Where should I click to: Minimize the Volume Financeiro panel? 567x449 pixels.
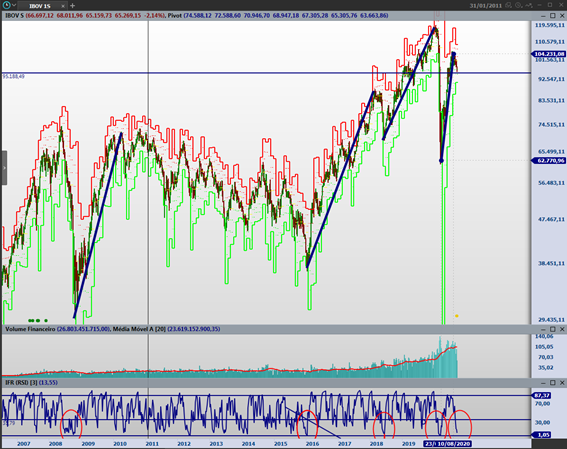(x=543, y=329)
